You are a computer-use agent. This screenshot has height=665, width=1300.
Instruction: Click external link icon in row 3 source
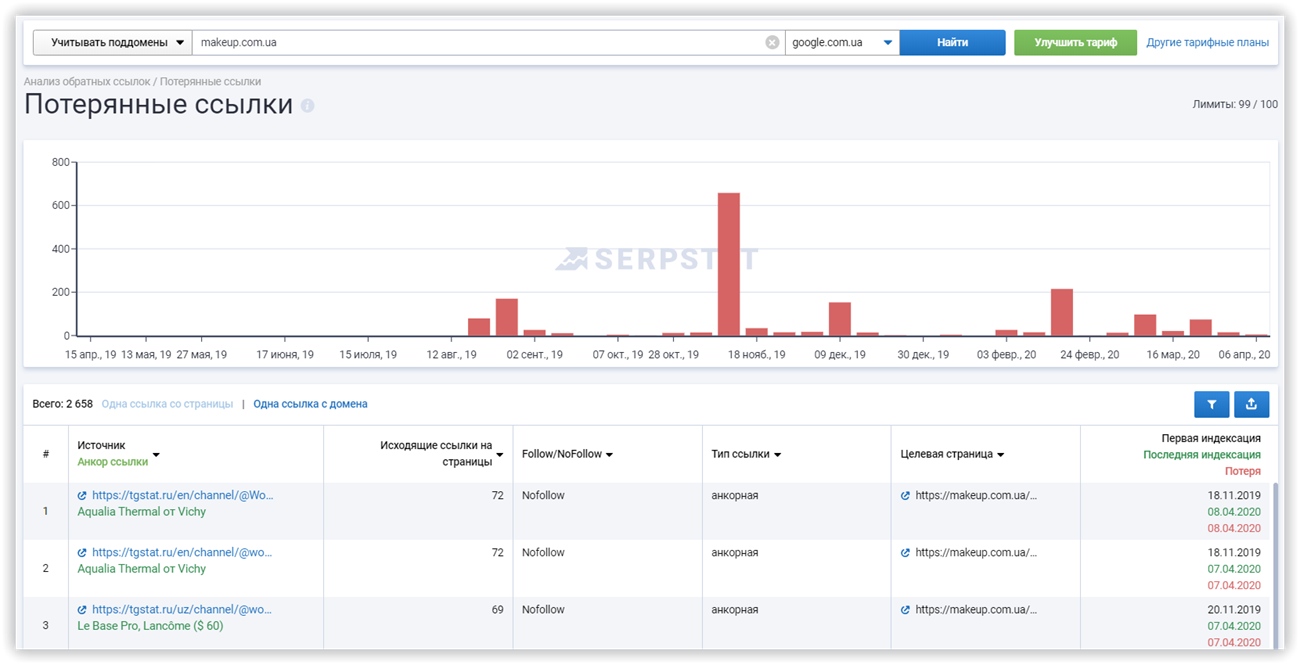coord(82,609)
